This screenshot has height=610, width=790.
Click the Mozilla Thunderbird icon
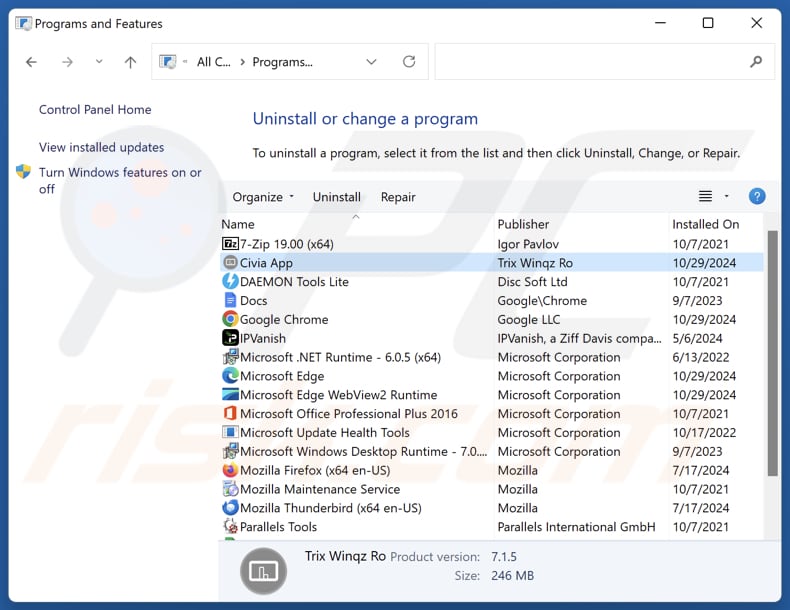tap(230, 508)
